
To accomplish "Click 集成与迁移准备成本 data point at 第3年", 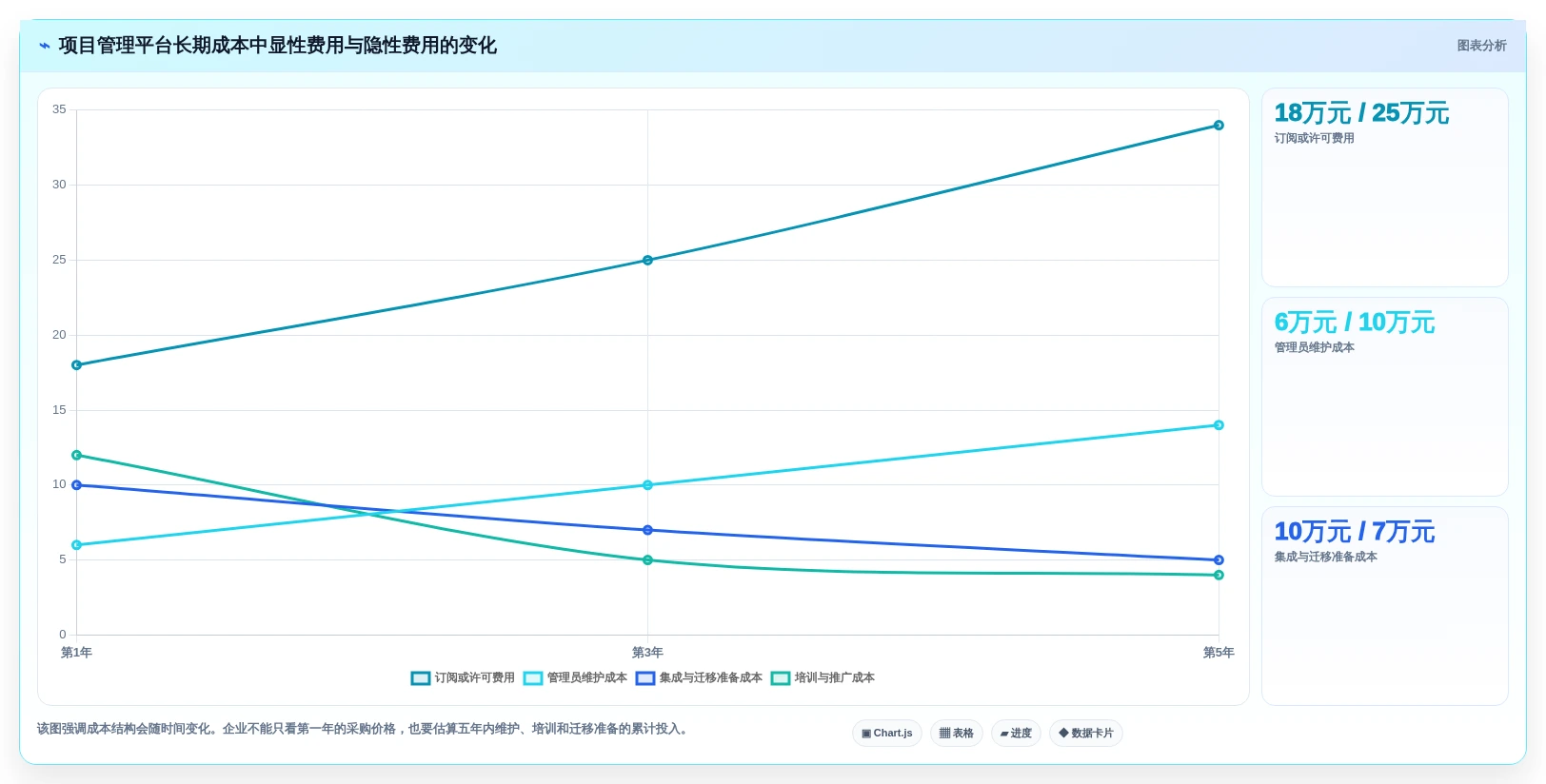I will 647,530.
